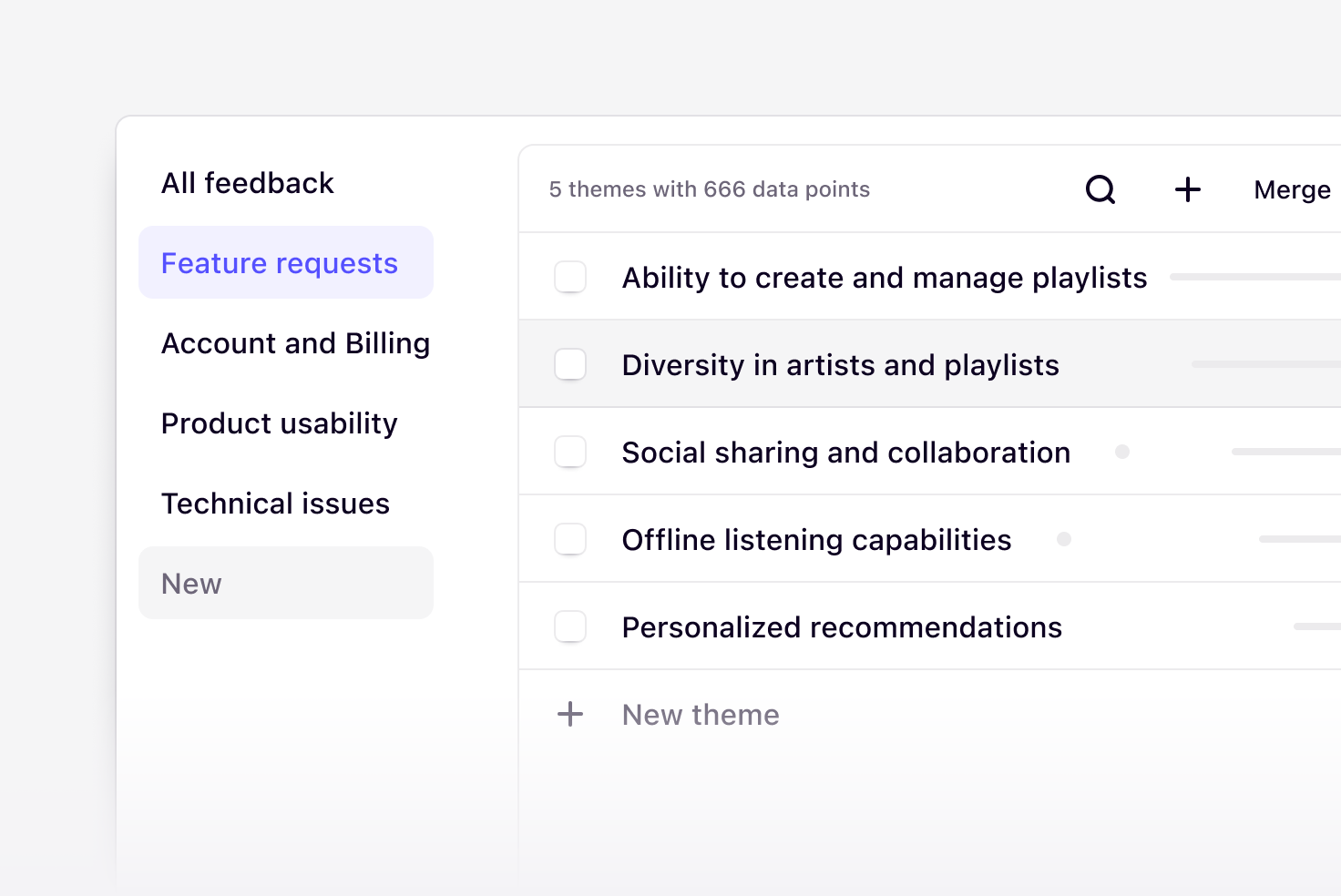This screenshot has height=896, width=1341.
Task: Click the dot indicator next to Social sharing
Action: (1122, 451)
